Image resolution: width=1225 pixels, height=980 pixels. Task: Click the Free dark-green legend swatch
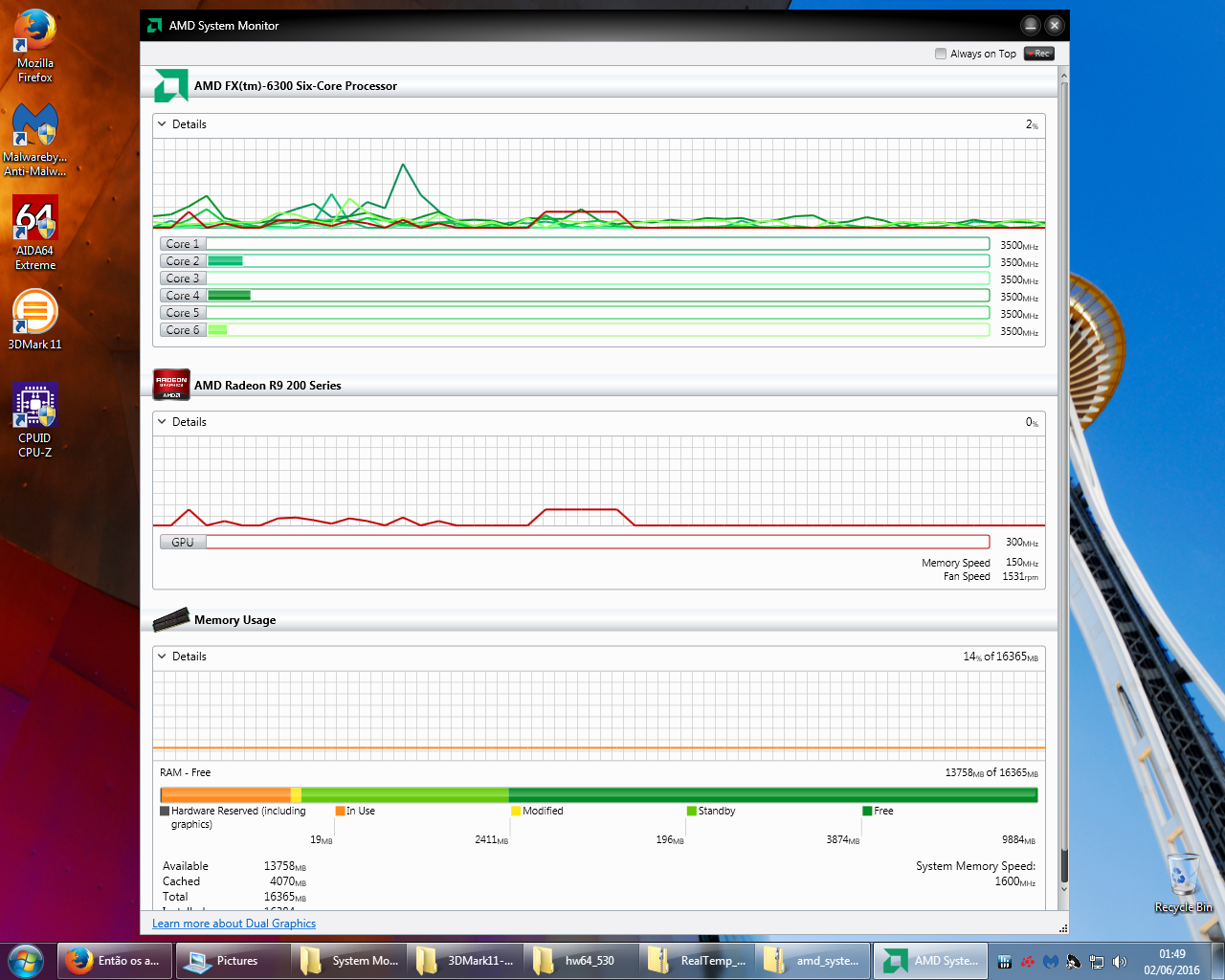tap(867, 811)
